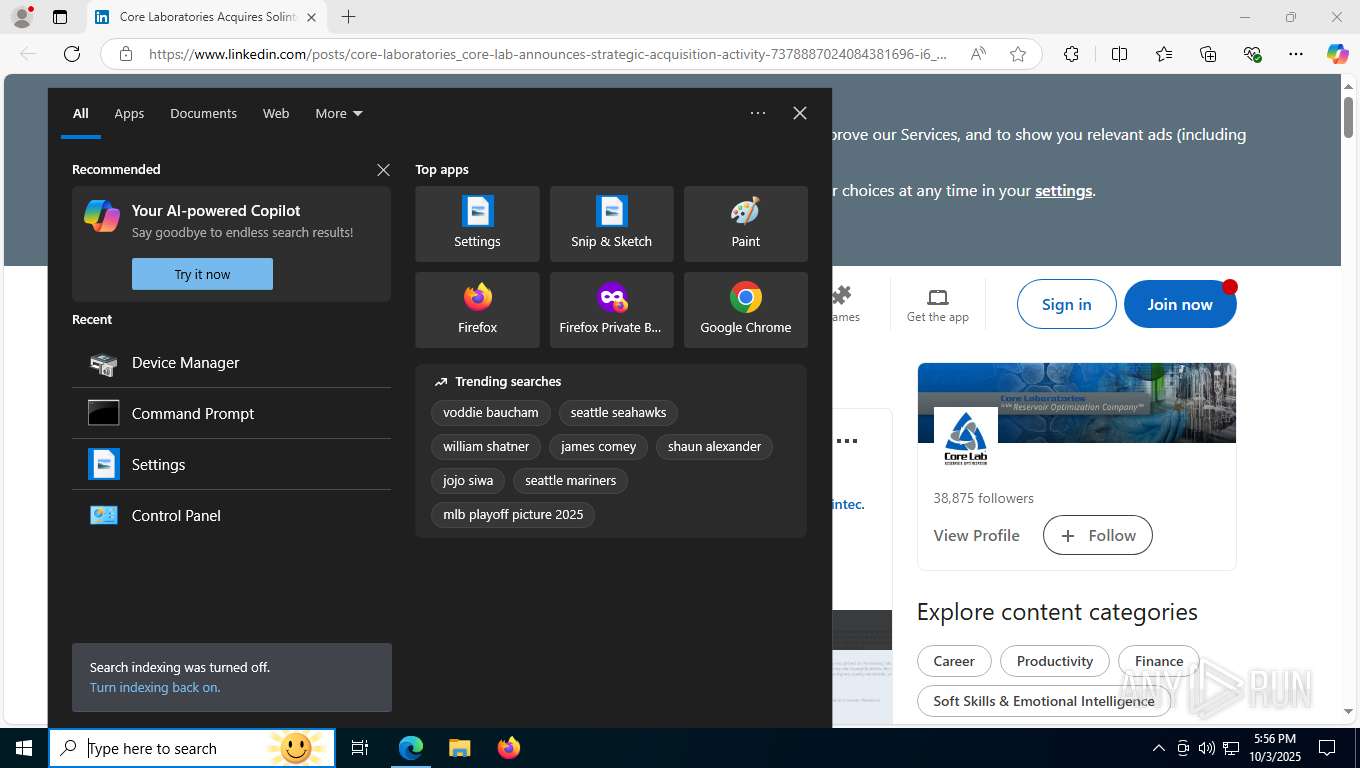Click Edge icon on taskbar

point(411,748)
